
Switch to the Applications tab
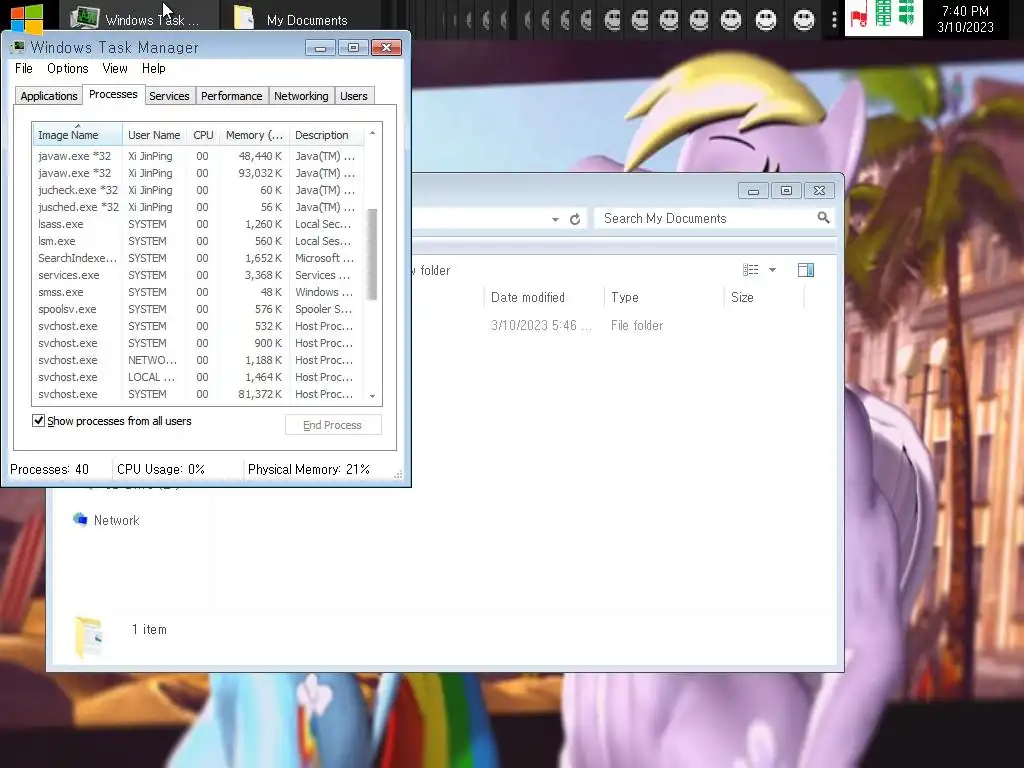click(49, 96)
